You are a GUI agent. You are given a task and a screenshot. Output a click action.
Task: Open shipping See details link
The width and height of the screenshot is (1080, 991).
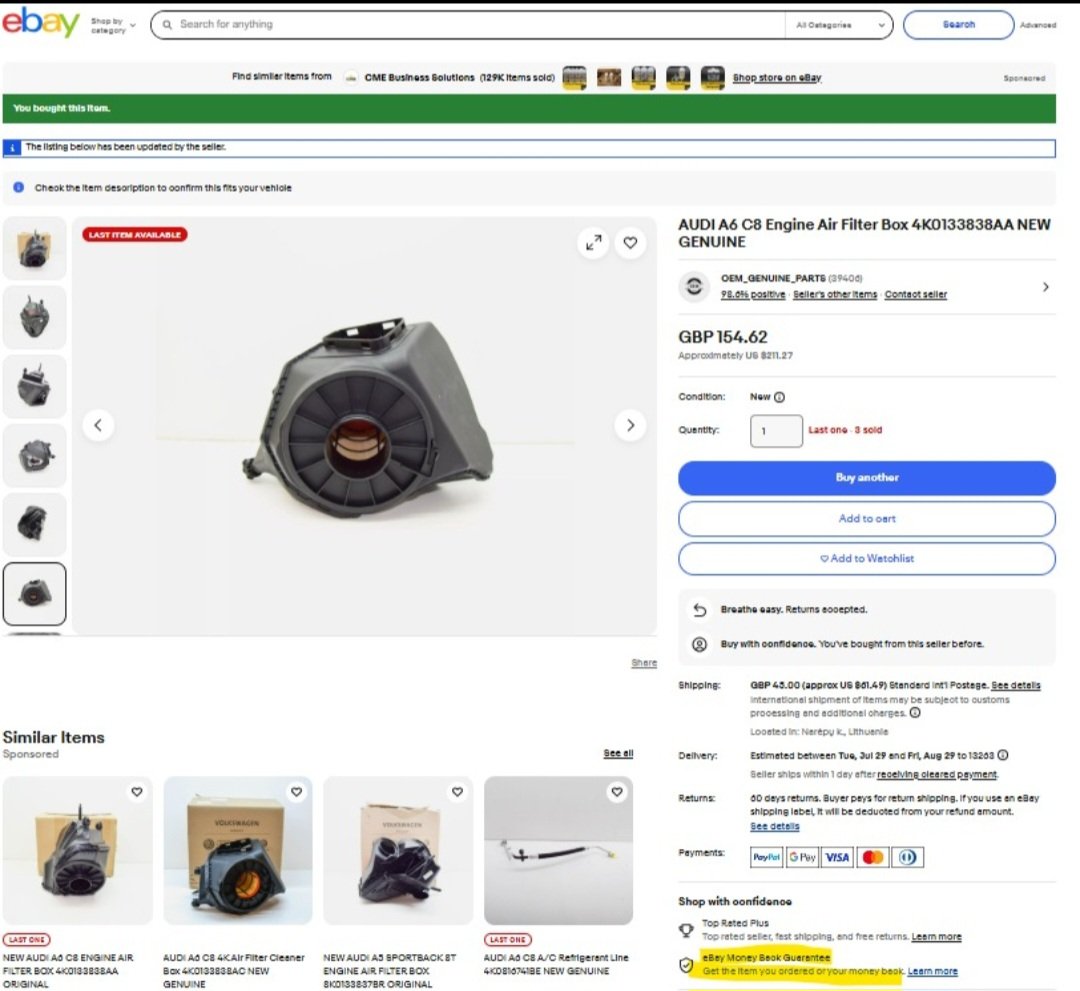(x=1015, y=685)
